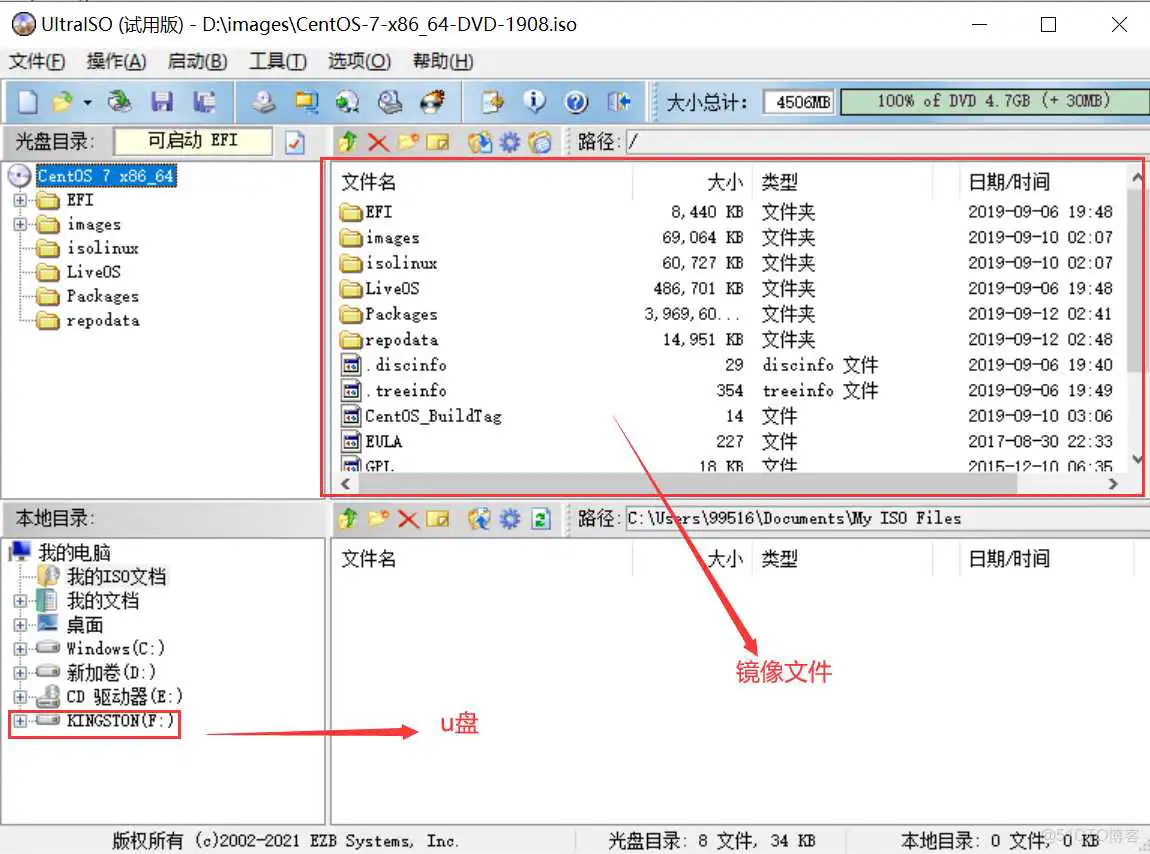
Task: Expand 我的文档 in local tree
Action: tap(20, 602)
